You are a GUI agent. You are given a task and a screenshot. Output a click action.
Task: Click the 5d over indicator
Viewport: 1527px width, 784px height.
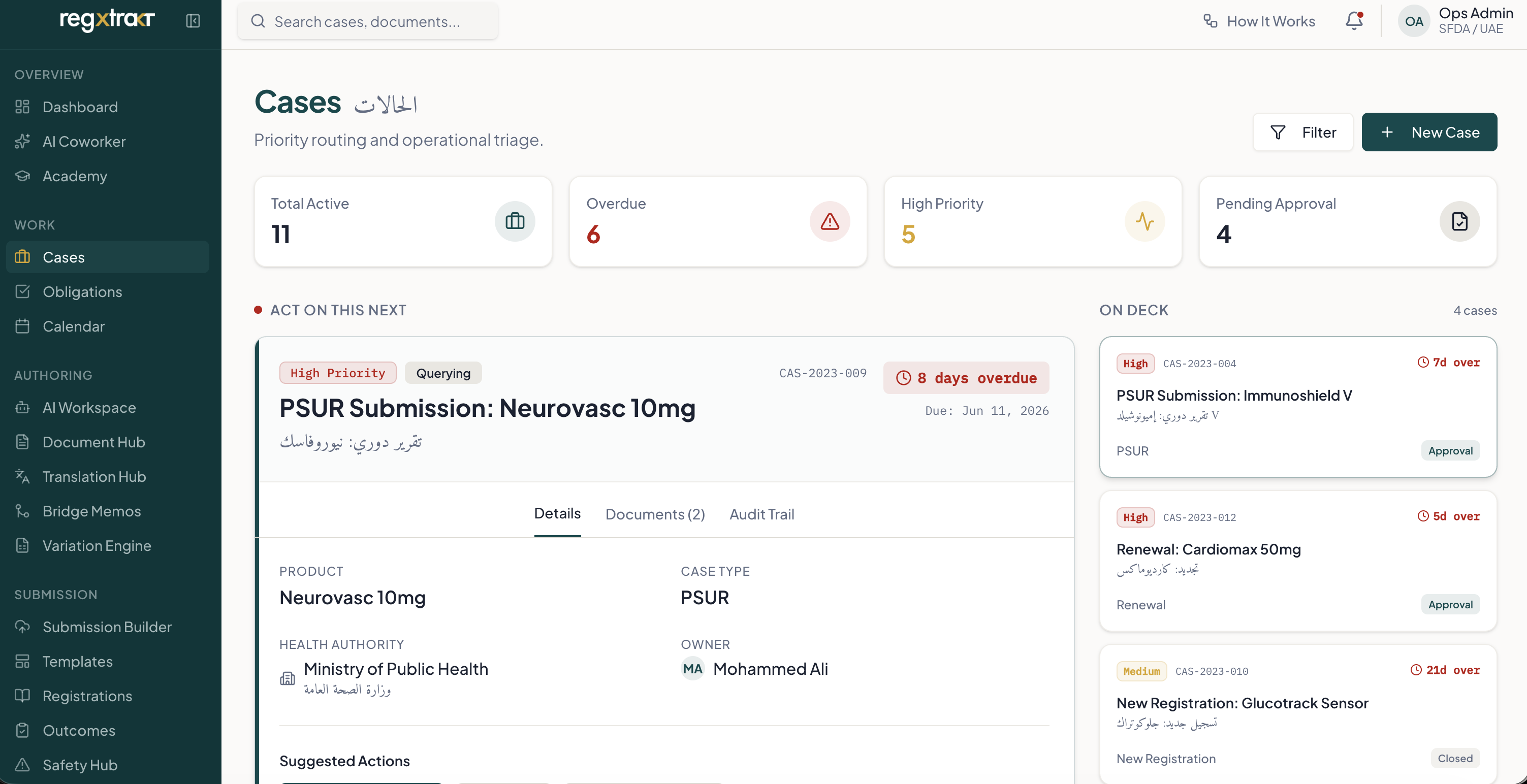point(1448,515)
